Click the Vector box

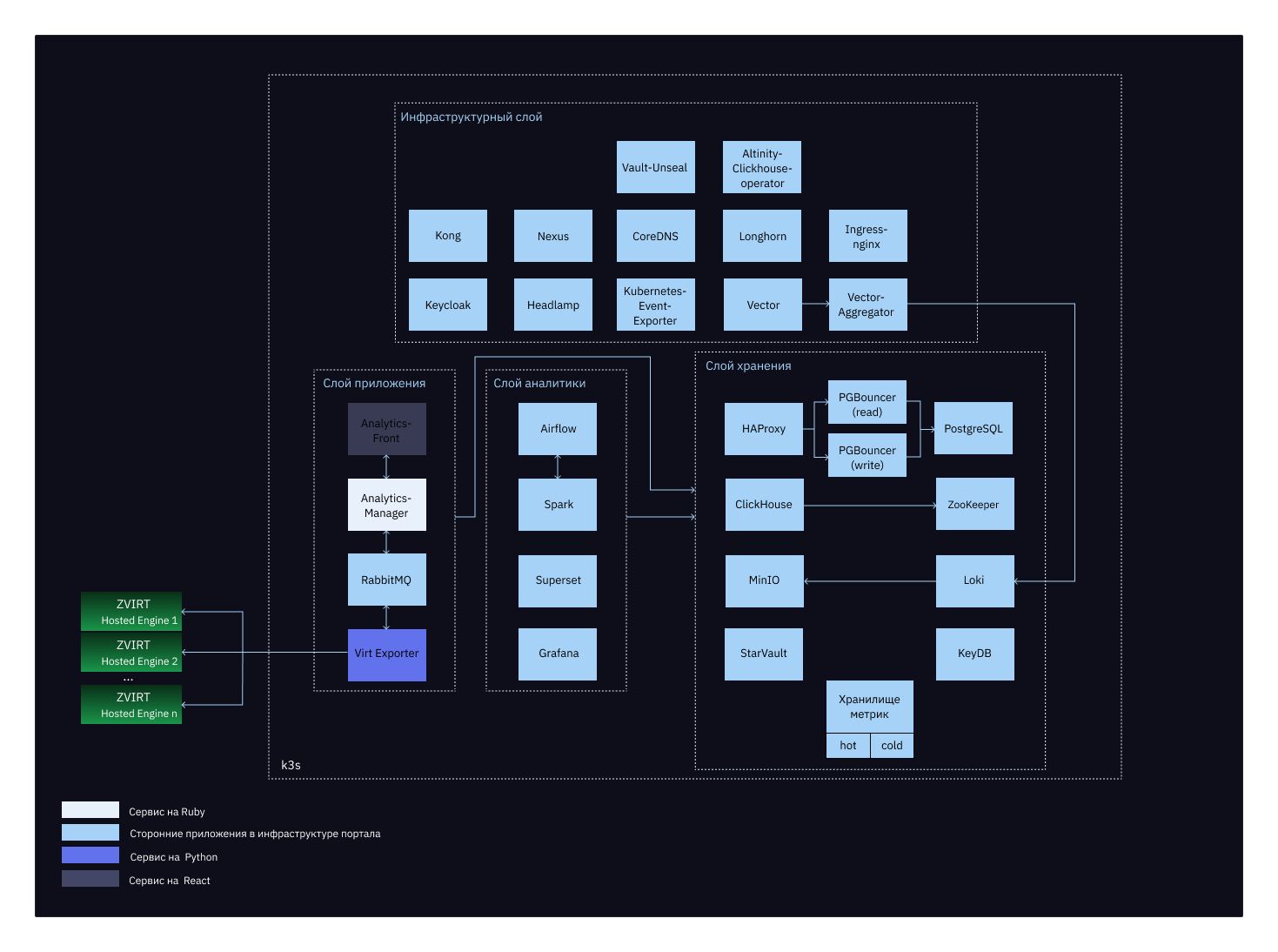point(762,305)
